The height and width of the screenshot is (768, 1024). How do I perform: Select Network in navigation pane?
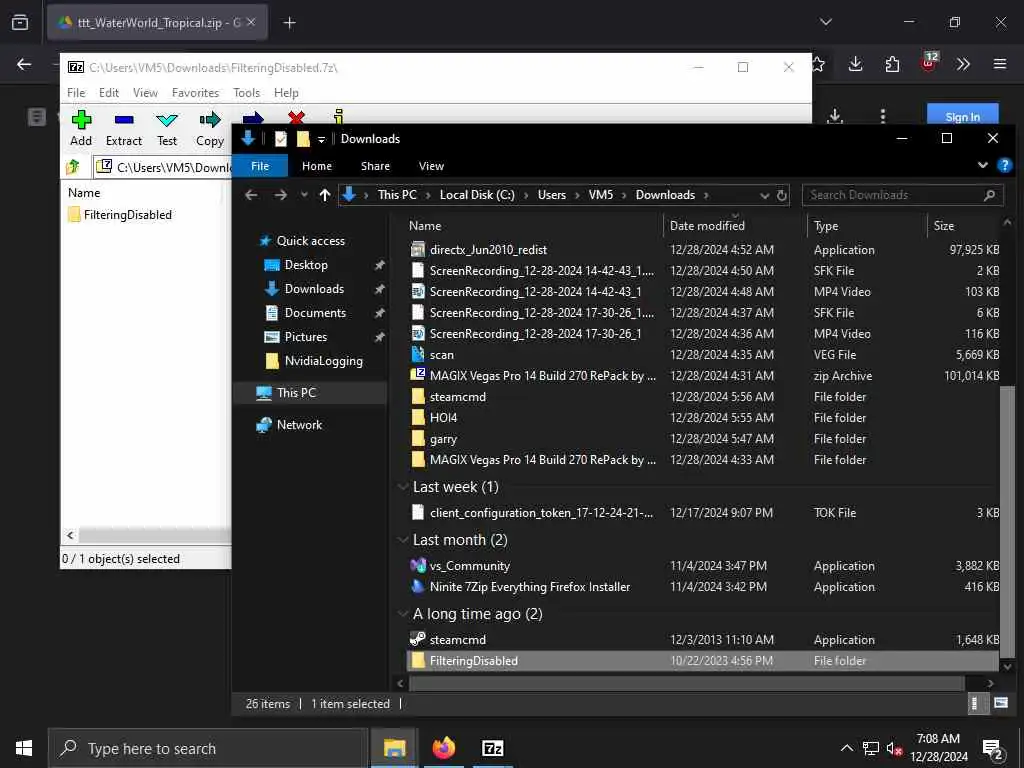(x=299, y=424)
